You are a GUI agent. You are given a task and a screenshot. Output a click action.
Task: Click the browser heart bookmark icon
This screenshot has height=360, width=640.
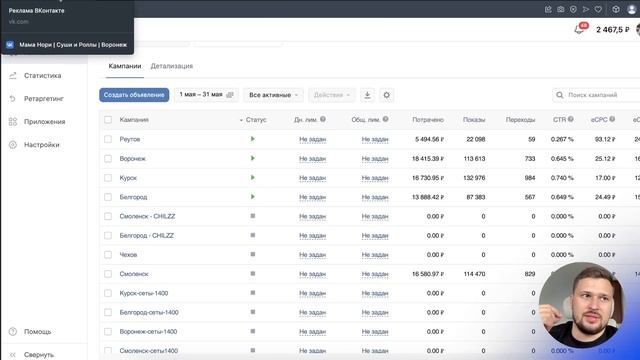pos(598,9)
